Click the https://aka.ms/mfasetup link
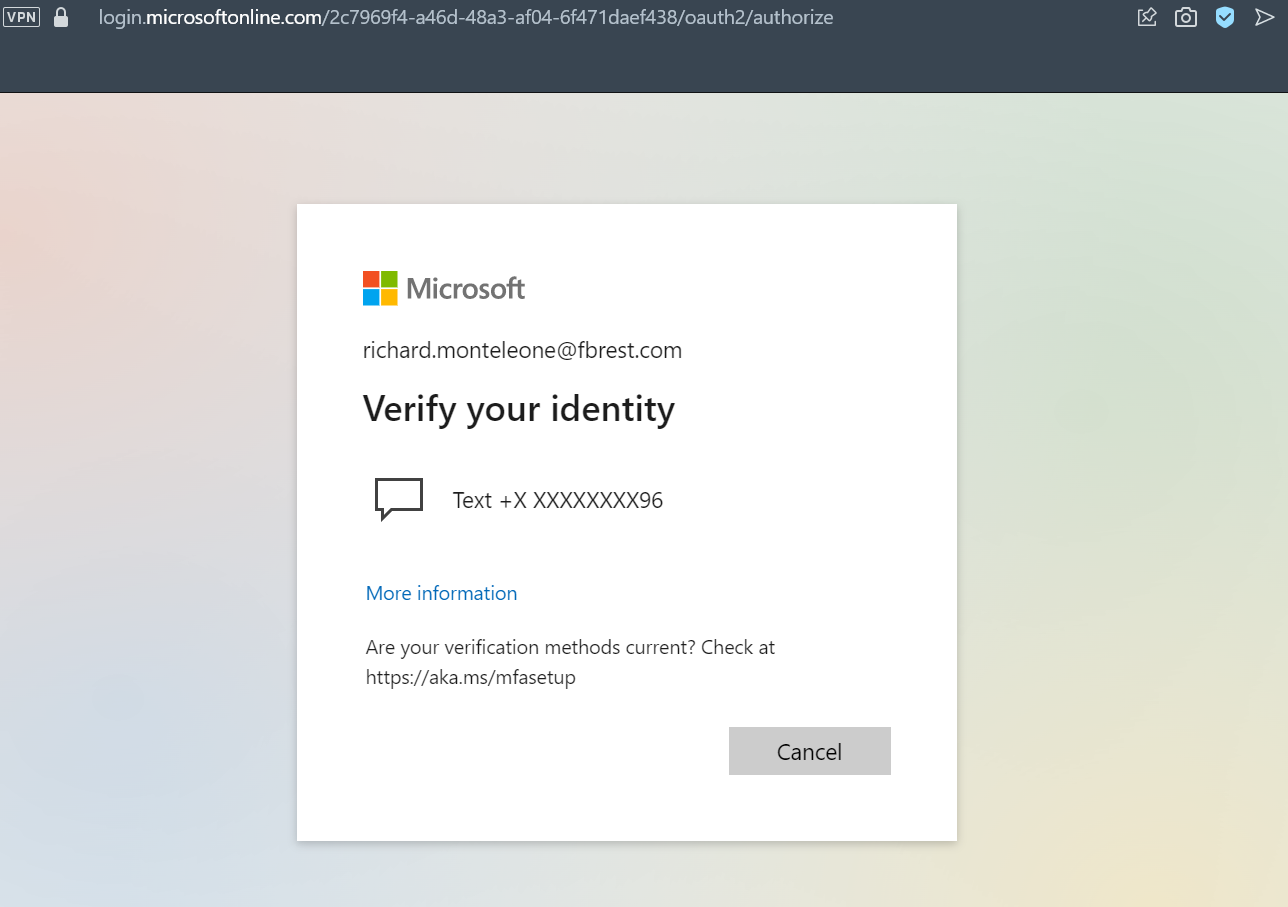The width and height of the screenshot is (1288, 907). pyautogui.click(x=470, y=677)
